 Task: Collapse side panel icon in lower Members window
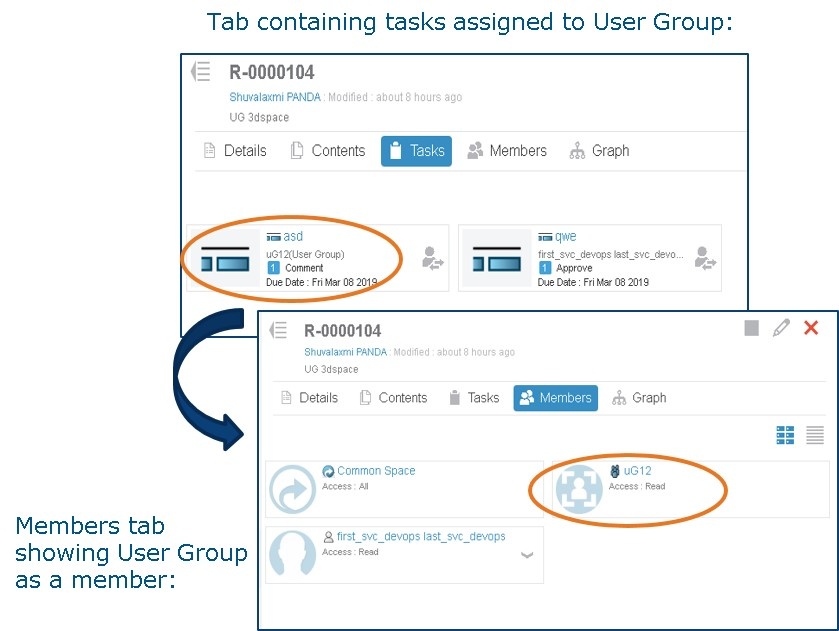[278, 330]
